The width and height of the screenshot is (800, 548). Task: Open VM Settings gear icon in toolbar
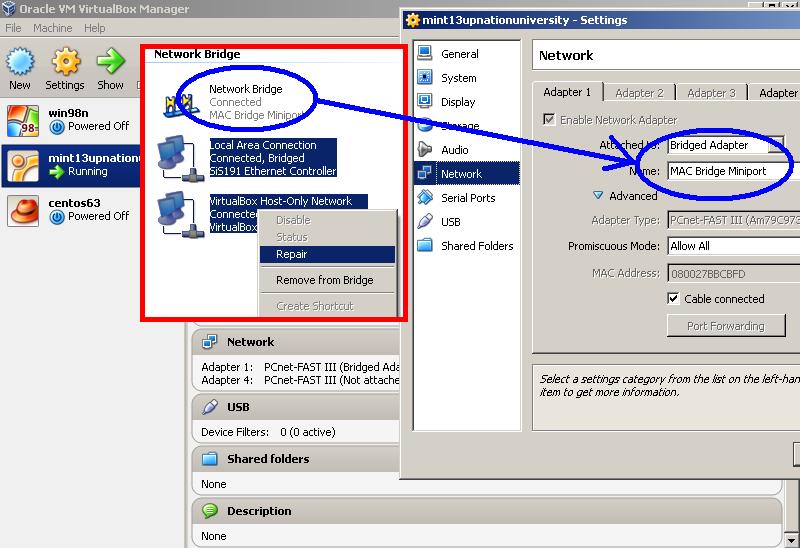(x=65, y=62)
